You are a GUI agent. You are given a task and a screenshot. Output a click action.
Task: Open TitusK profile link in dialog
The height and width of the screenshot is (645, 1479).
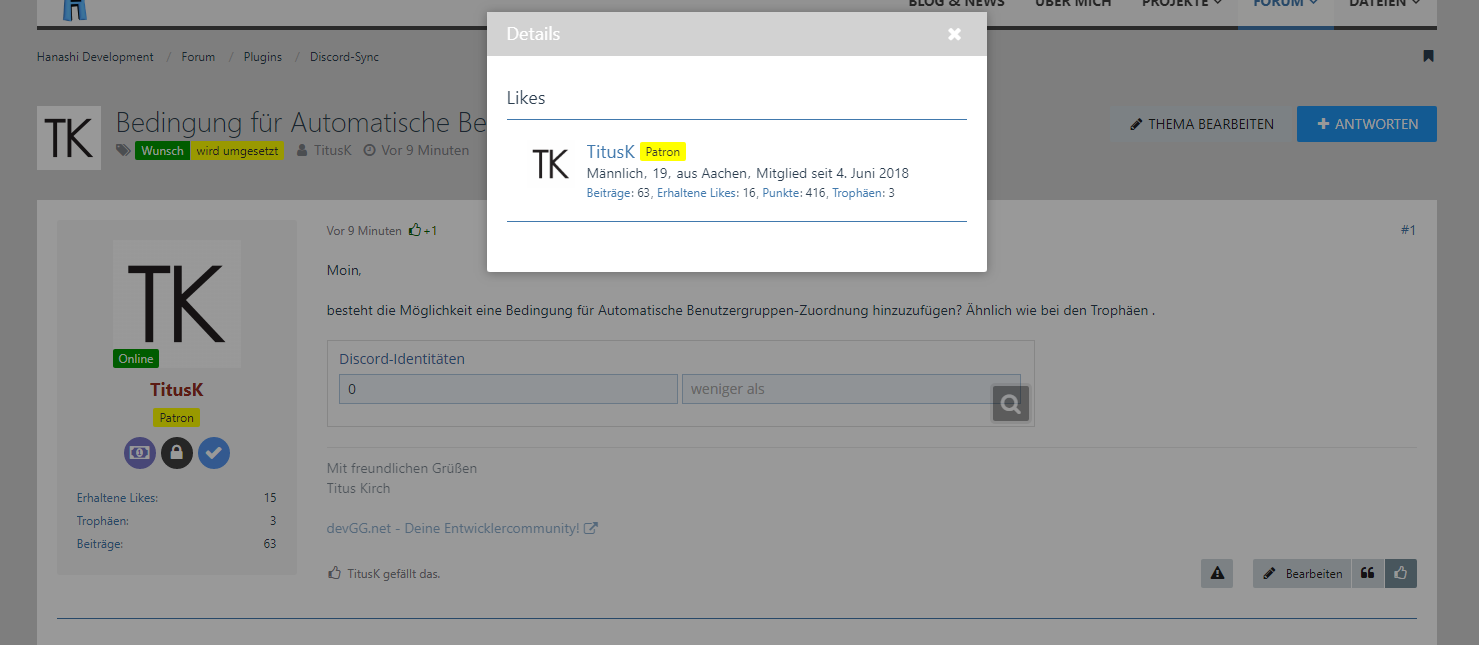[610, 152]
